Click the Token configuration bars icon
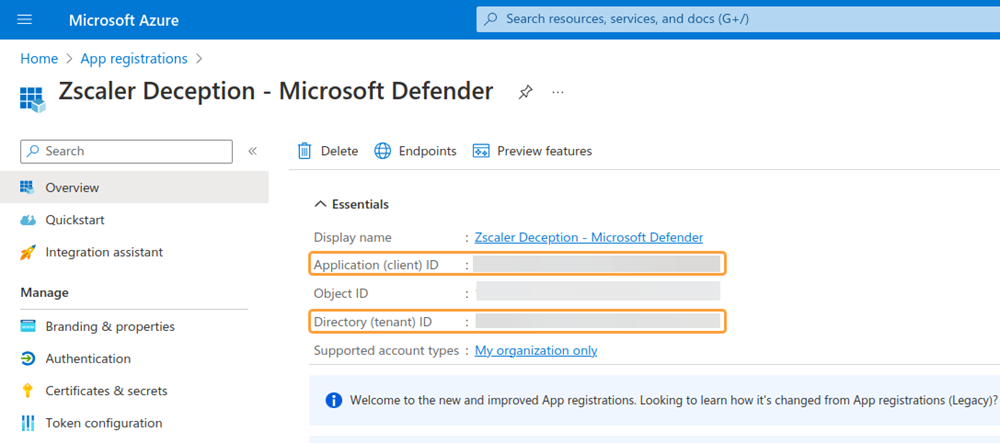Viewport: 1000px width, 443px height. (27, 423)
